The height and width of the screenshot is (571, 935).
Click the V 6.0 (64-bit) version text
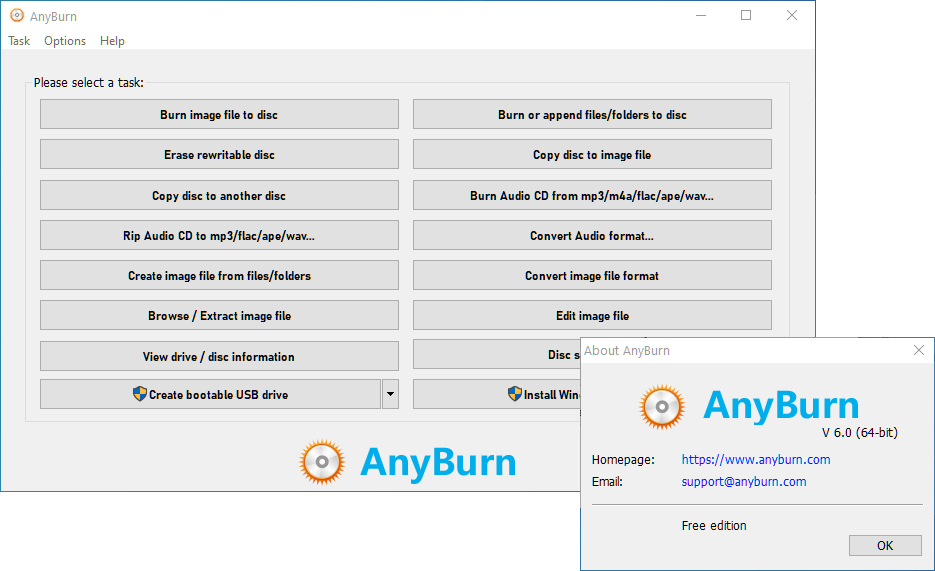pos(859,433)
